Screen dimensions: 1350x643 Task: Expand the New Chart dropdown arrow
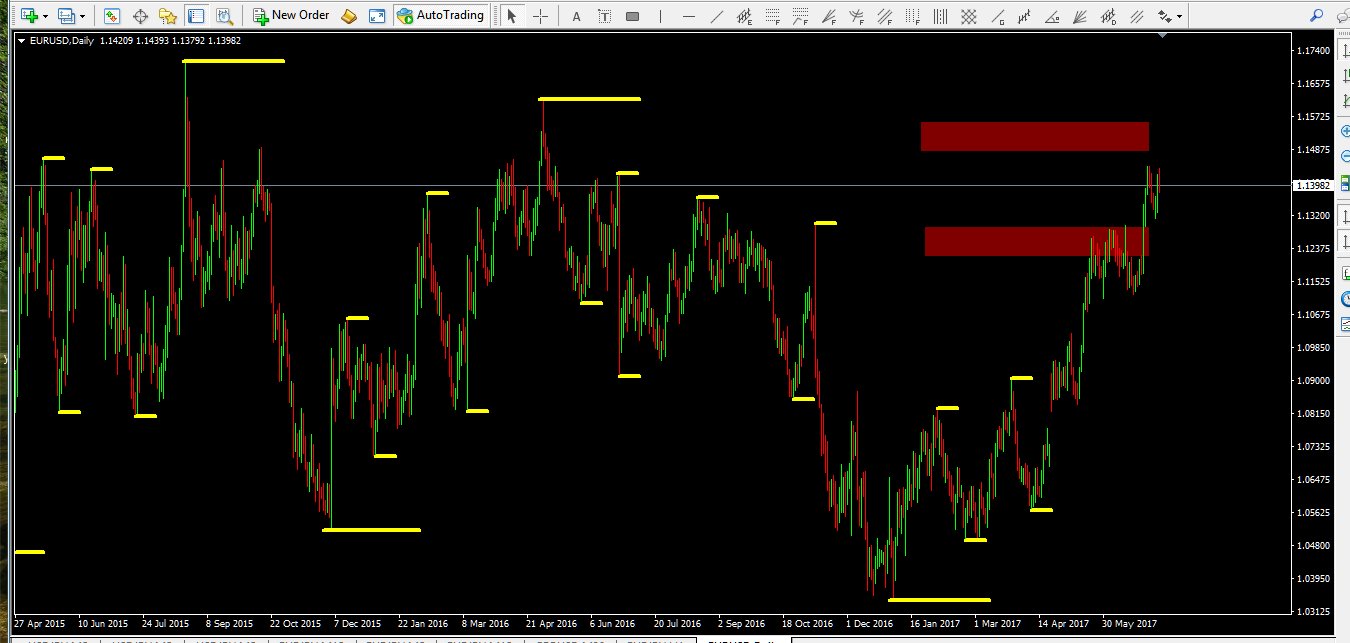coord(45,16)
